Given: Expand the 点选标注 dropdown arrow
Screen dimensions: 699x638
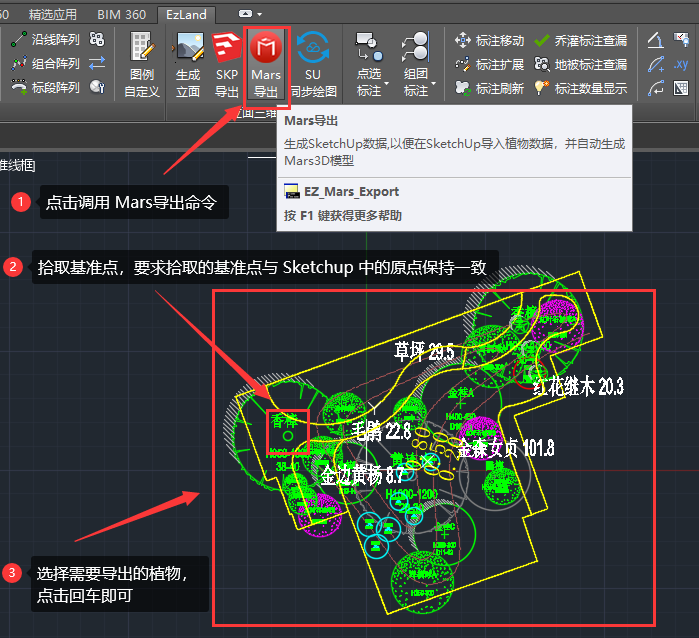Looking at the screenshot, I should coord(386,83).
